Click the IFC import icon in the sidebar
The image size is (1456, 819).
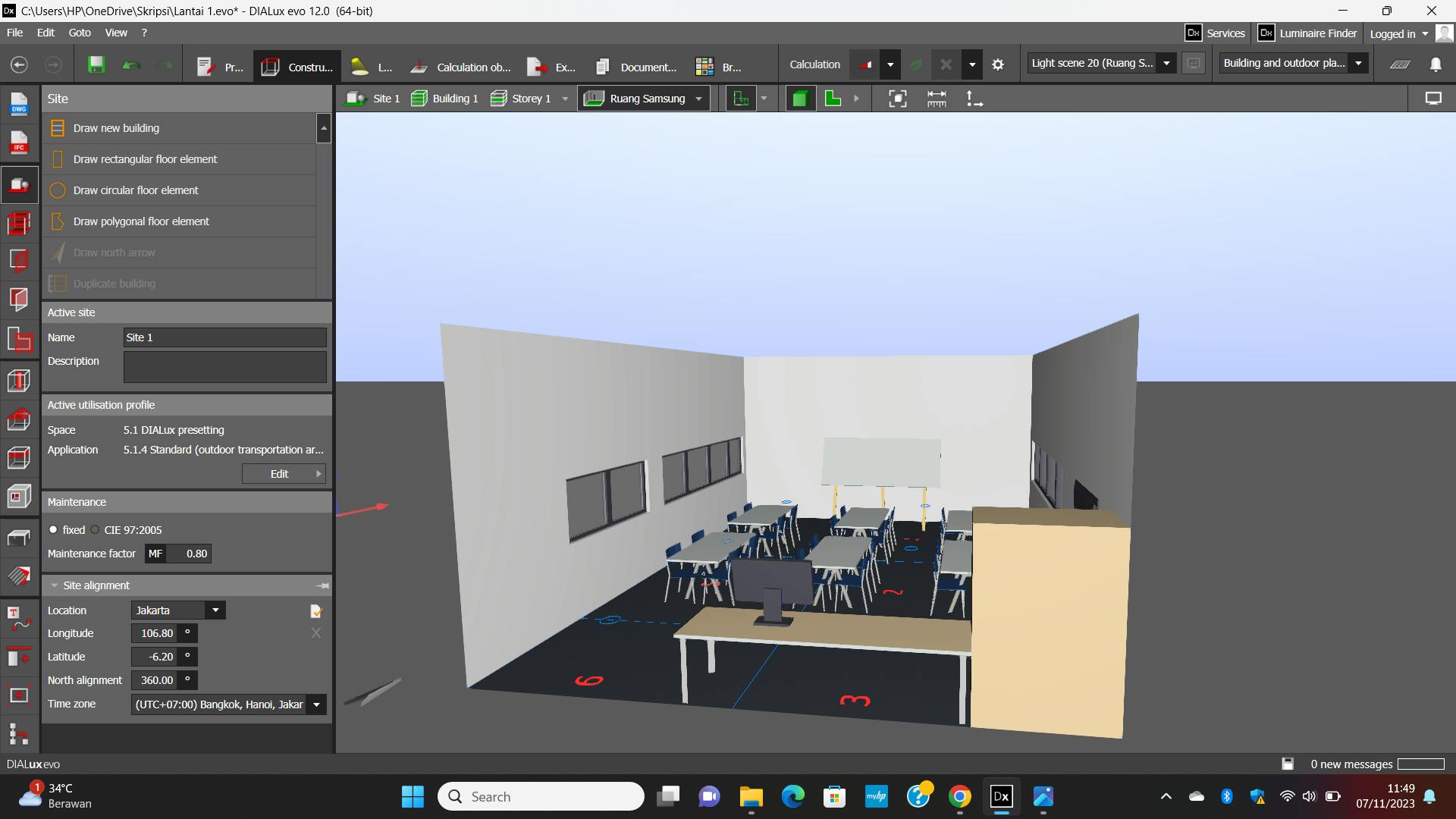coord(19,143)
